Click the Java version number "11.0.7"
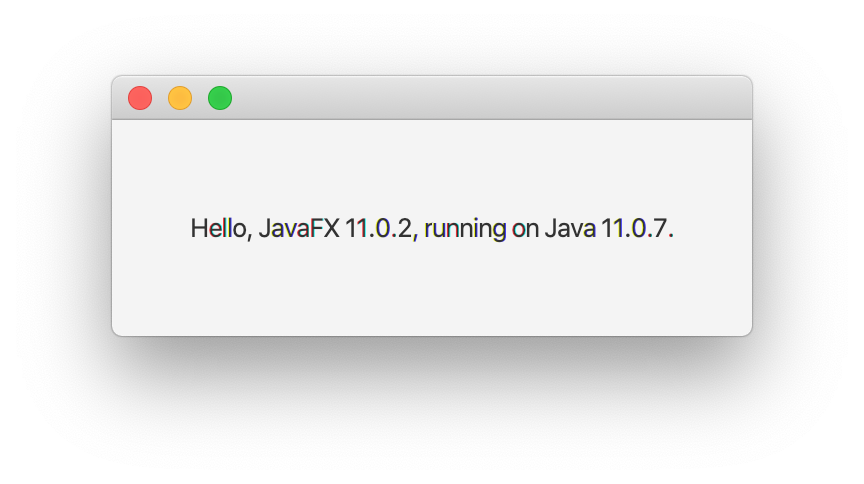Screen dimensions: 864x484 pos(633,229)
